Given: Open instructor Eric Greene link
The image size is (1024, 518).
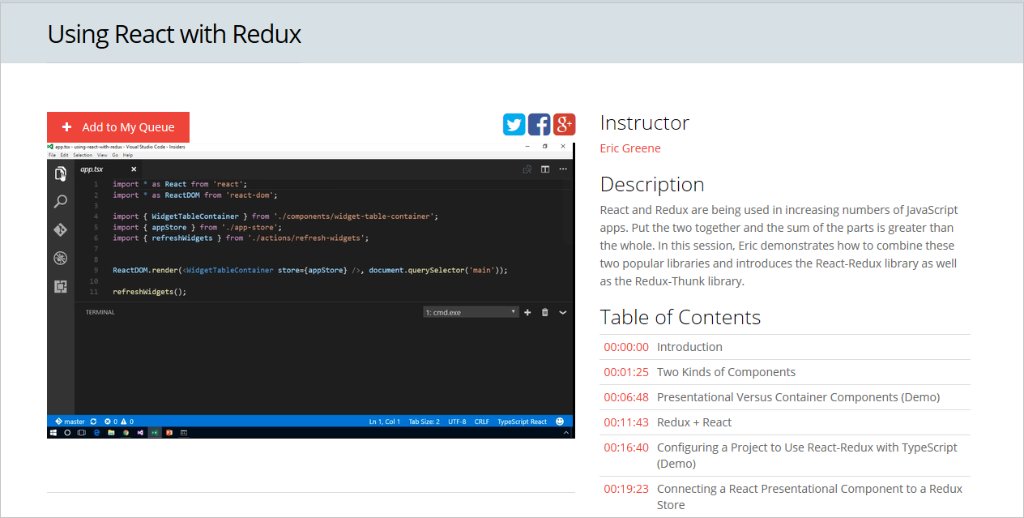Looking at the screenshot, I should [630, 148].
